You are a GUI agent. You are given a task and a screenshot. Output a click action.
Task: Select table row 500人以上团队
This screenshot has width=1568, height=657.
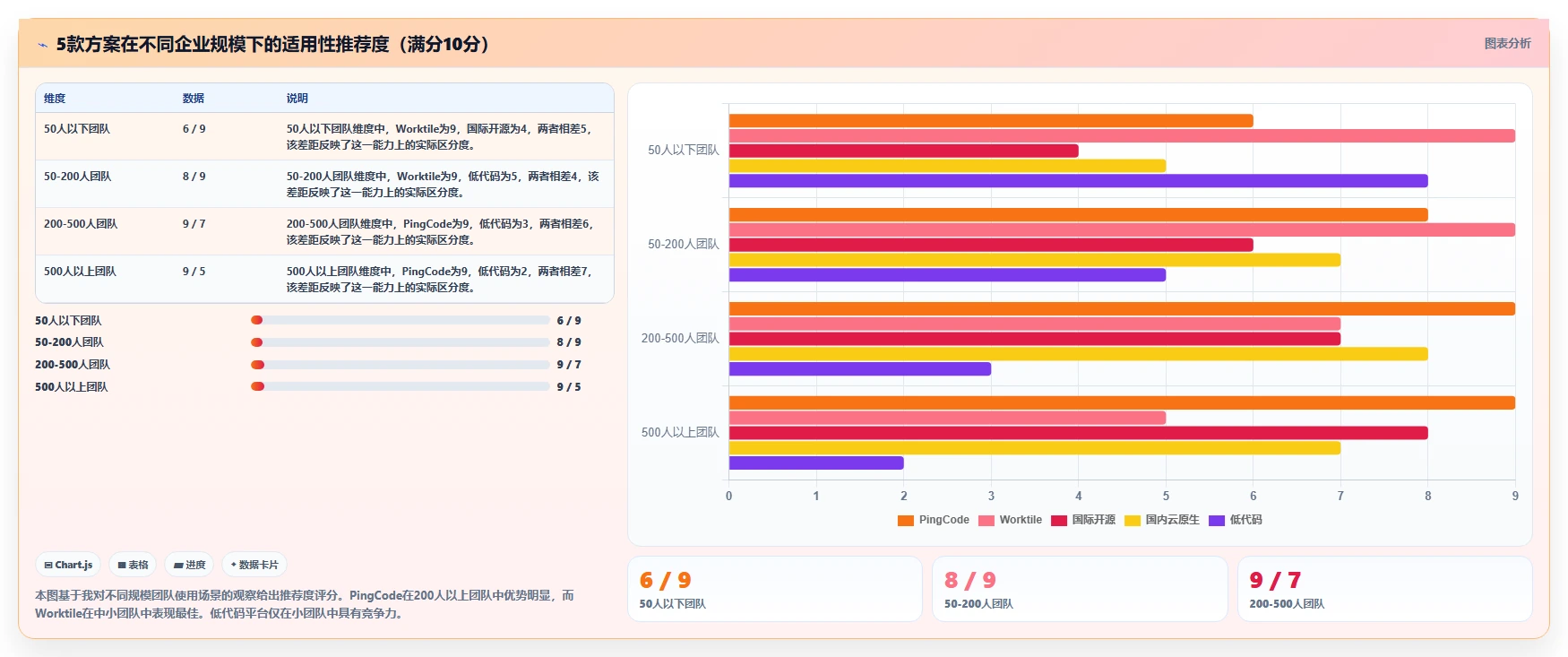point(324,279)
